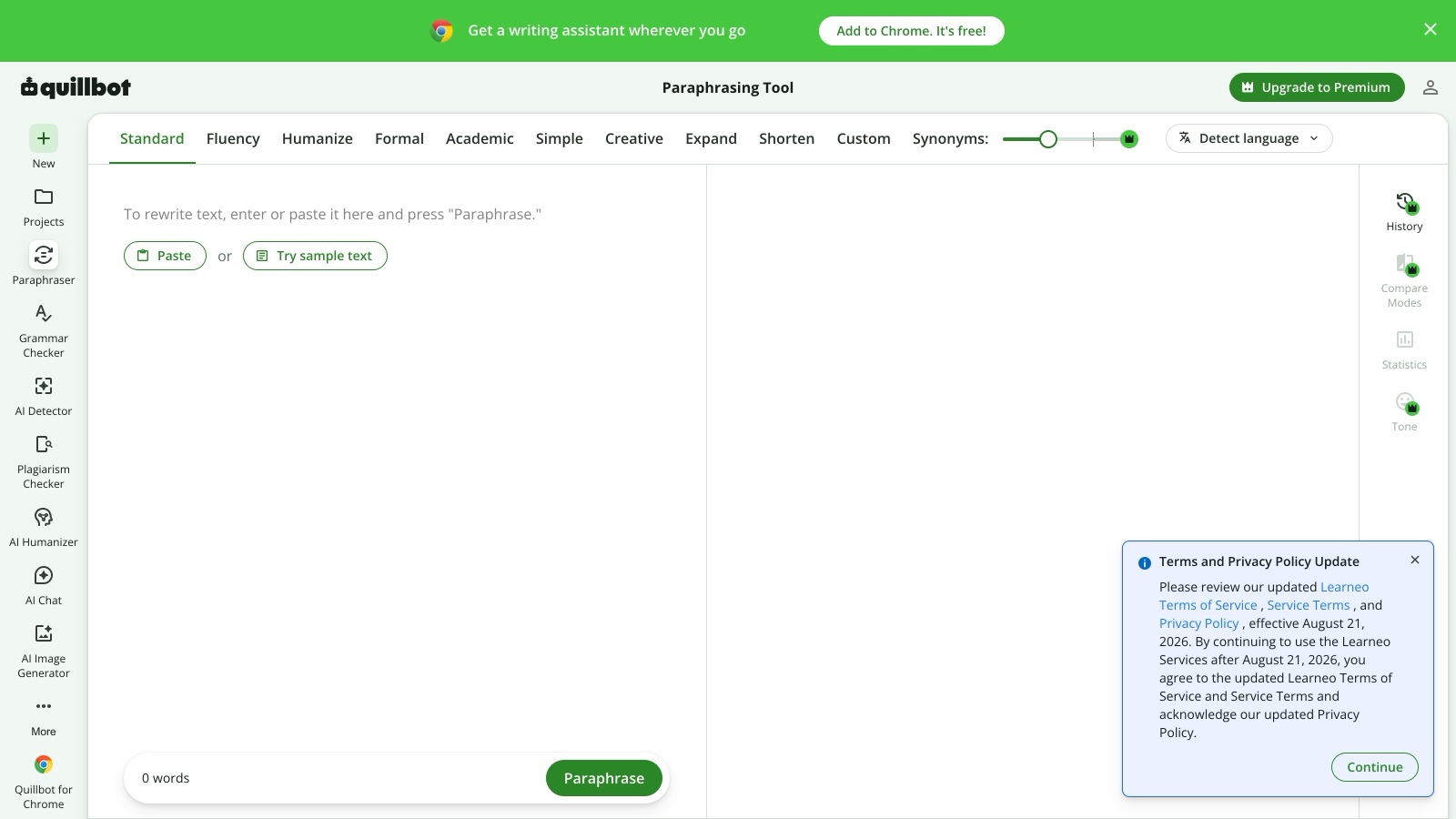Open the AI Humanizer tool

coord(44,528)
